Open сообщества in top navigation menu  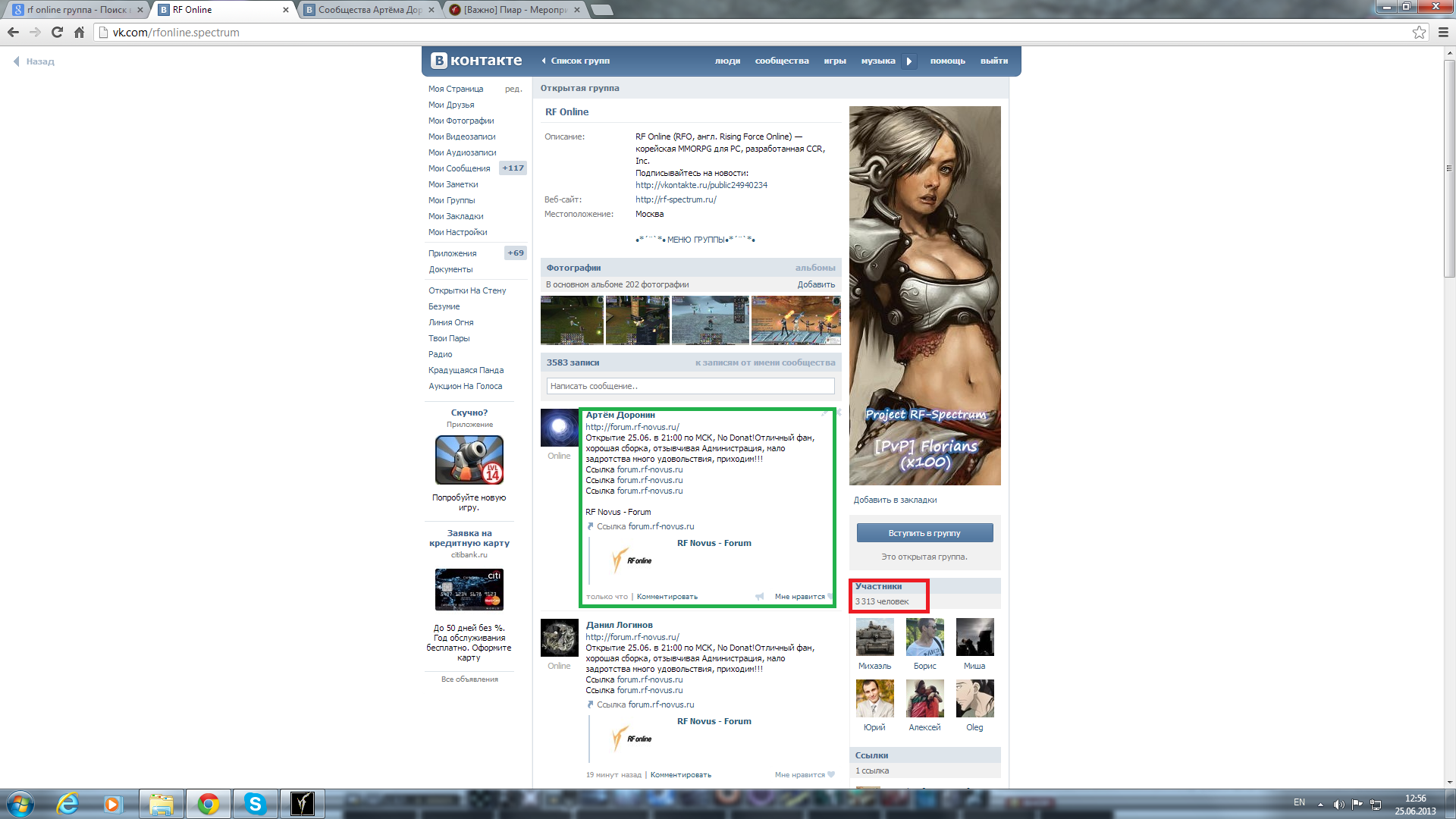781,61
